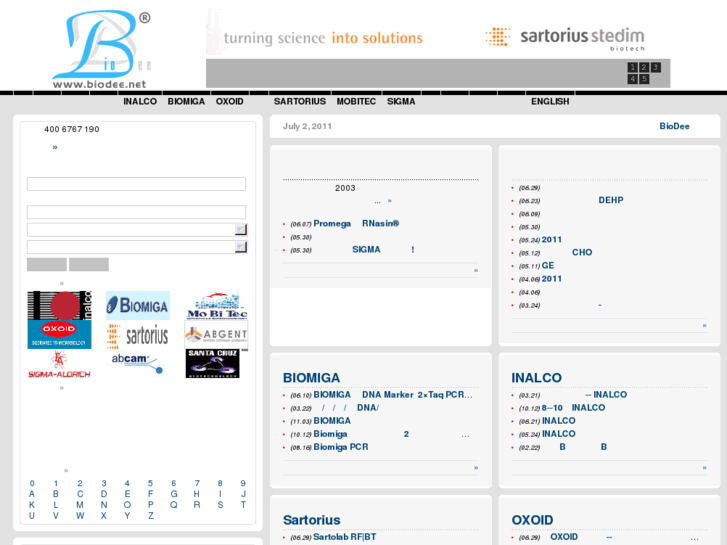Click the Sartorius Stedim banner logo
The width and height of the screenshot is (727, 545).
tap(565, 38)
